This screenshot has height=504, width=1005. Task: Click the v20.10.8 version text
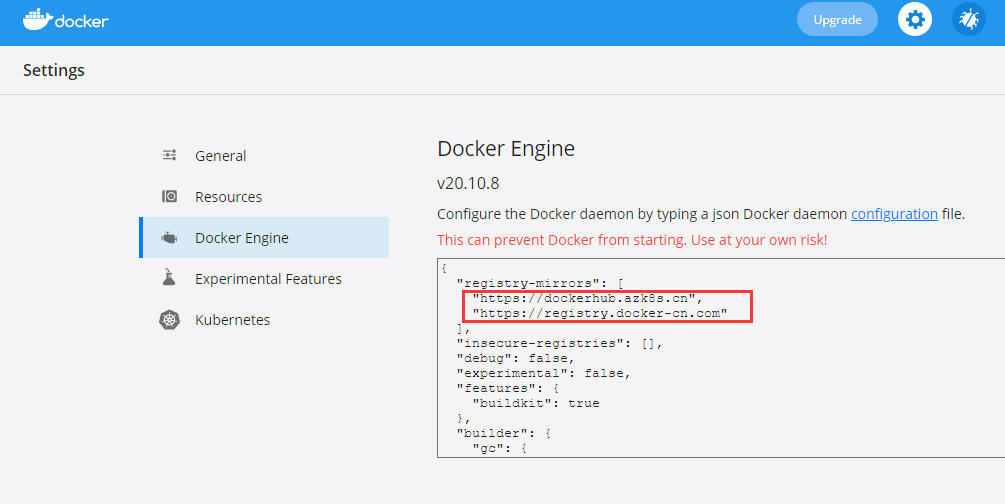(468, 183)
